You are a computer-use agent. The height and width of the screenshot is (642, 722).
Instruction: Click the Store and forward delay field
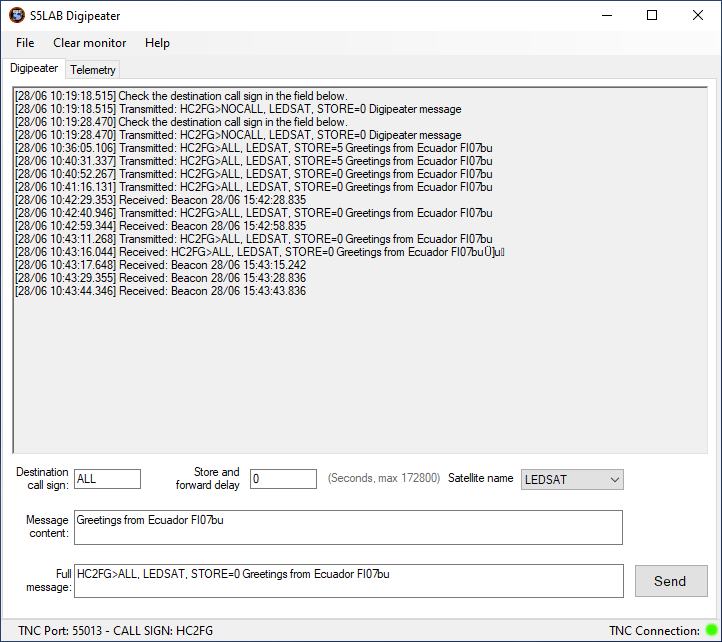[283, 479]
